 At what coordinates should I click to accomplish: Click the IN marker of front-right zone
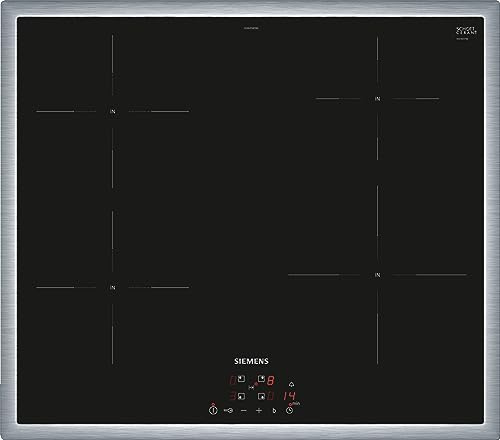tap(377, 275)
